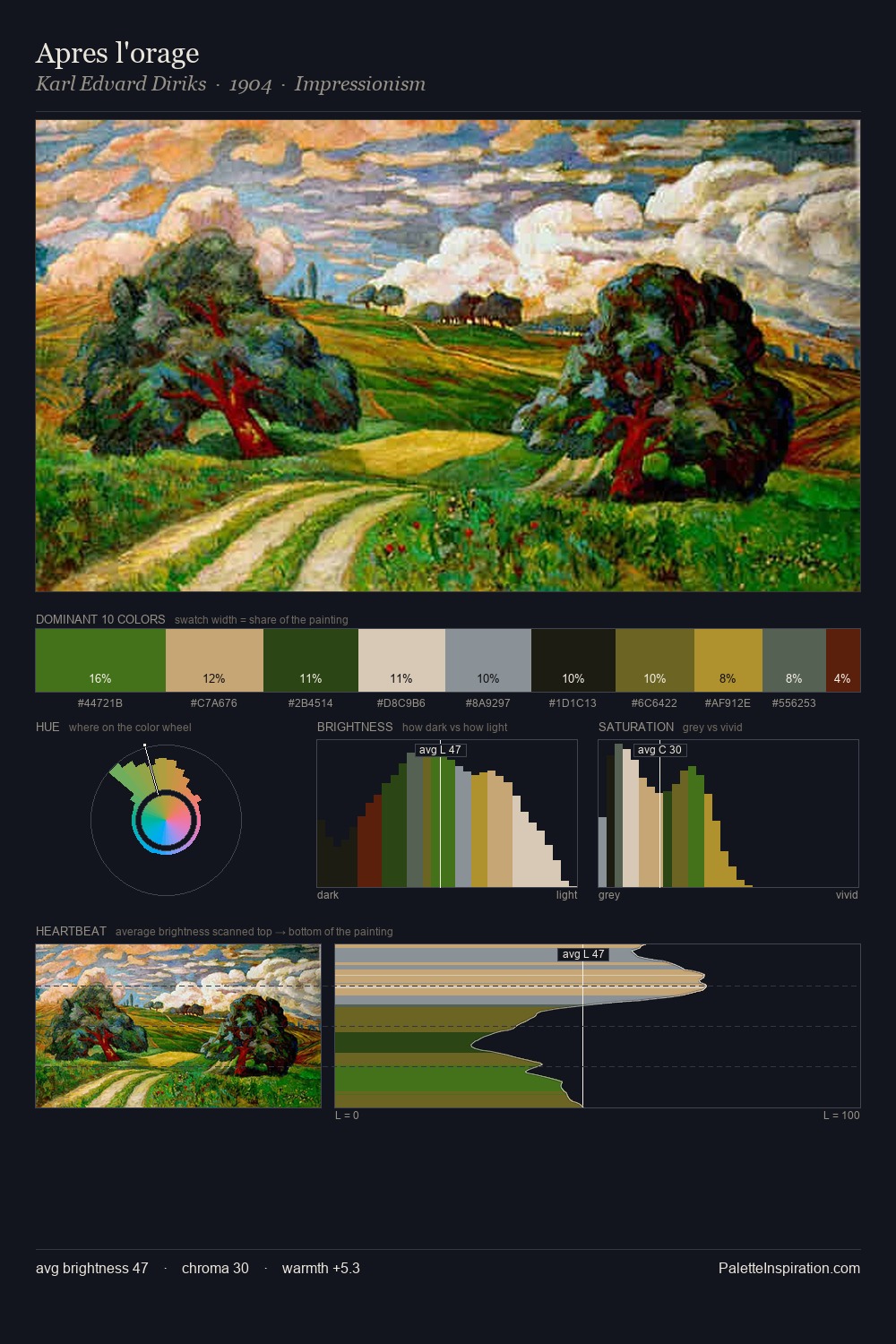The image size is (896, 1344).
Task: Click the chroma 30 footer stat
Action: [215, 1268]
